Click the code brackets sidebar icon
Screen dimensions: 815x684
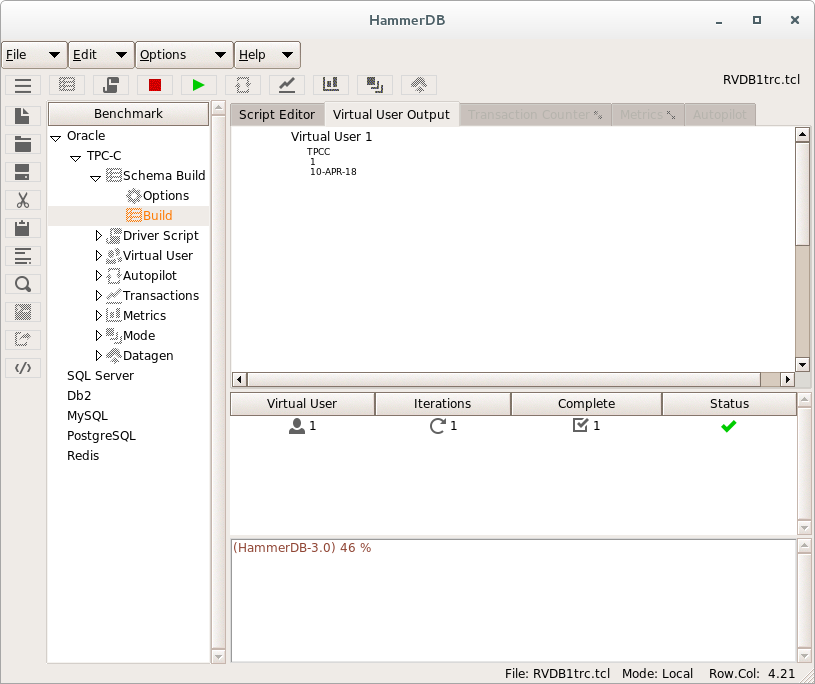pyautogui.click(x=23, y=368)
